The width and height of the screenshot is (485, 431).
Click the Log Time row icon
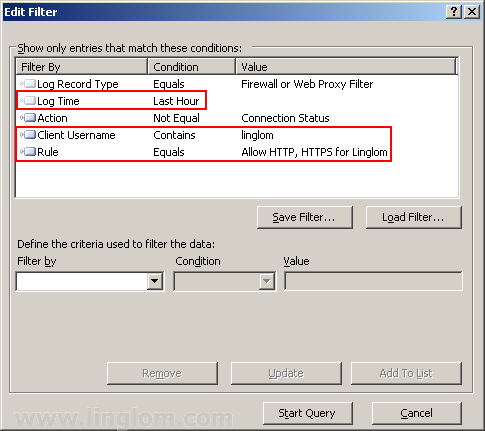coord(28,101)
